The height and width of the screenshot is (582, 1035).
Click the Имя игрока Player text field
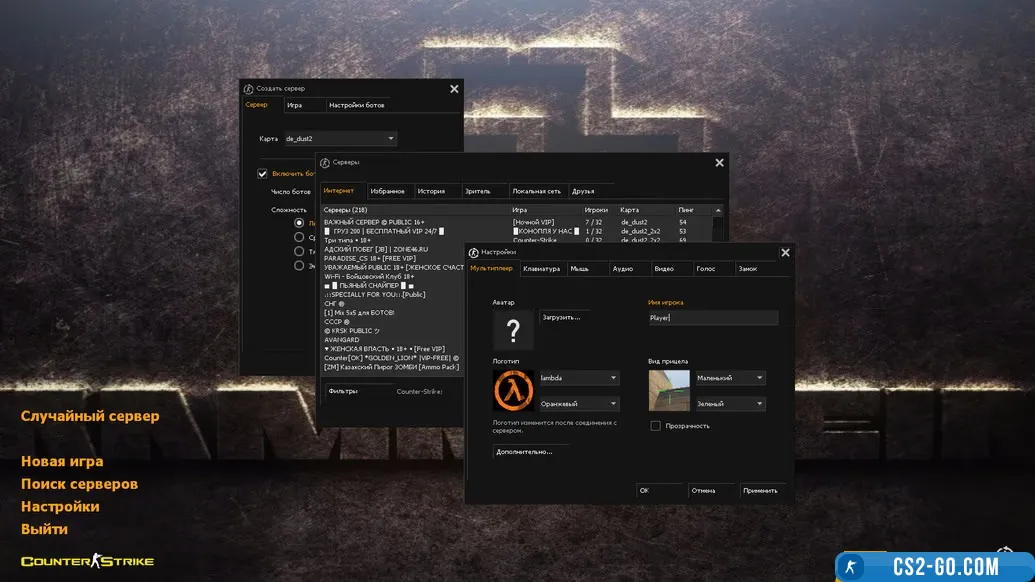712,318
